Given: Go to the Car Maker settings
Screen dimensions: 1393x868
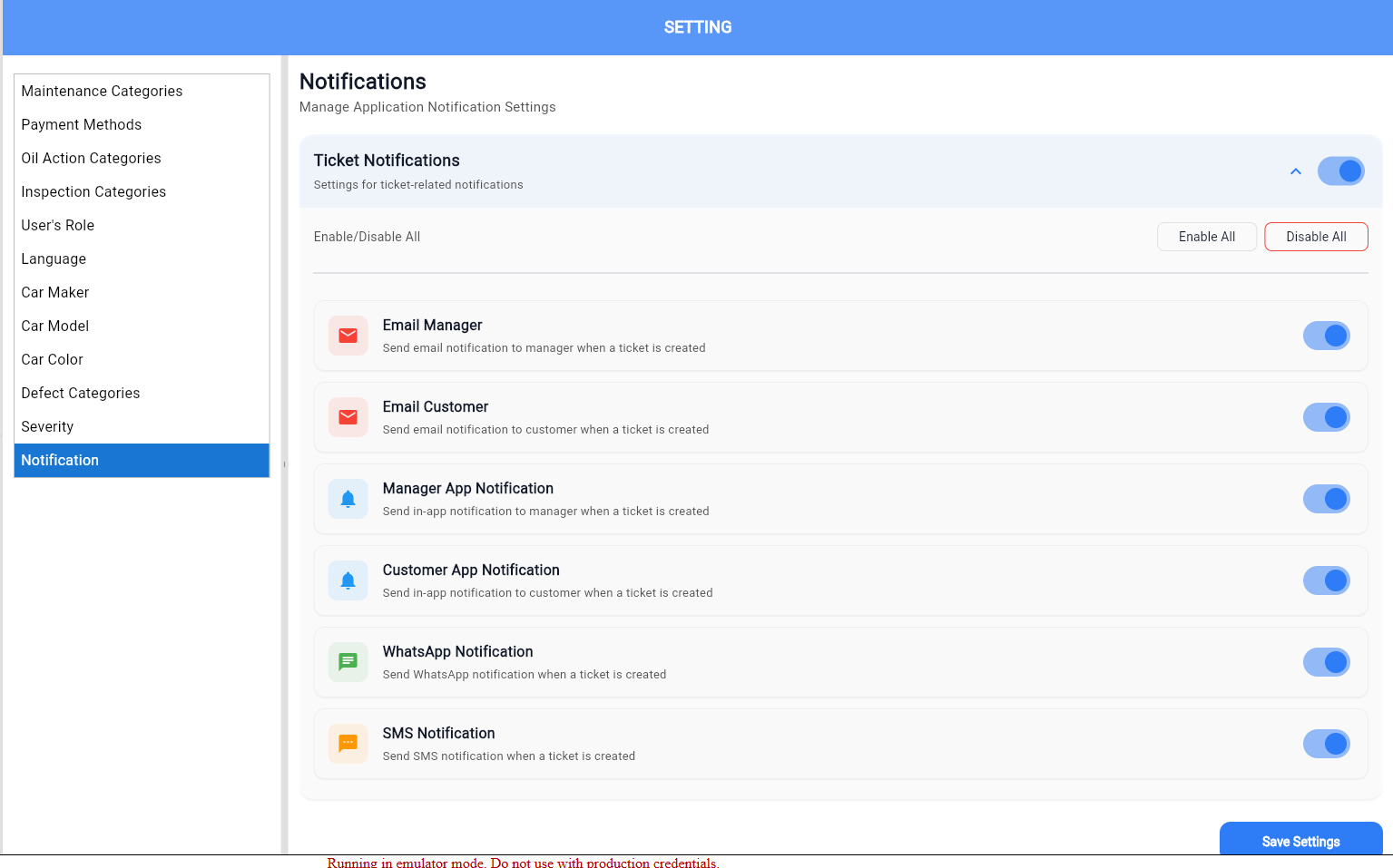Looking at the screenshot, I should [55, 293].
